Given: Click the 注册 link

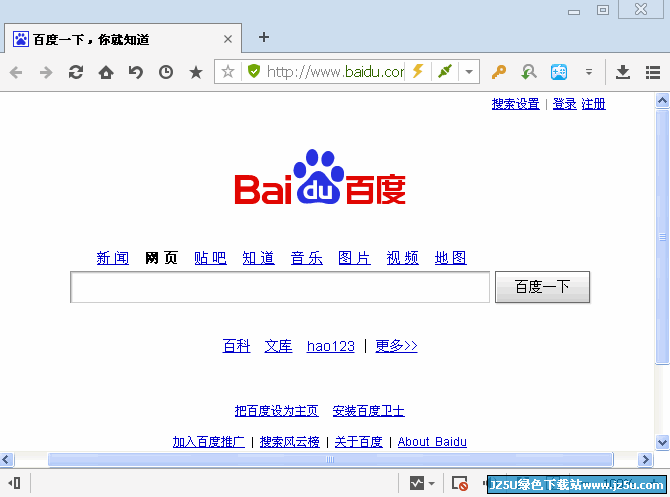Looking at the screenshot, I should point(593,104).
